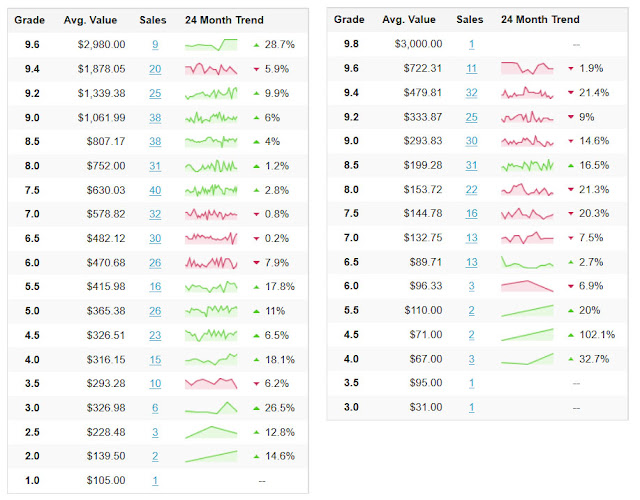Screen dimensions: 640x500
Task: Click the trend sparkline for $199.28 row
Action: point(527,165)
